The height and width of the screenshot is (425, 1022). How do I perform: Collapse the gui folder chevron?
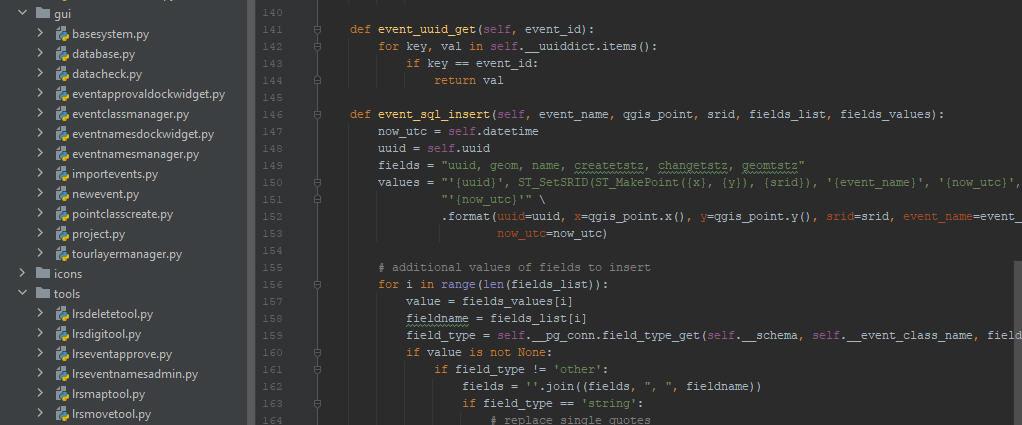[22, 14]
